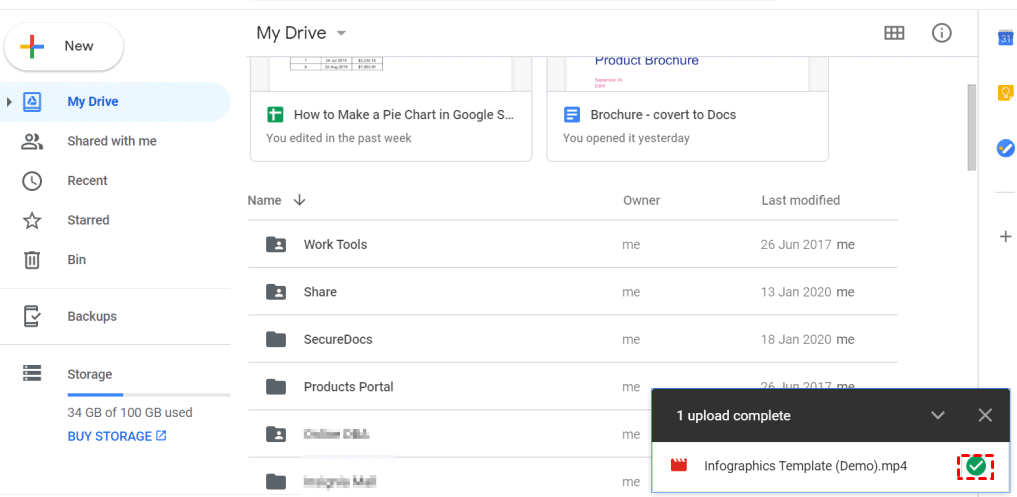Toggle sort direction arrow beside Name

pos(299,200)
